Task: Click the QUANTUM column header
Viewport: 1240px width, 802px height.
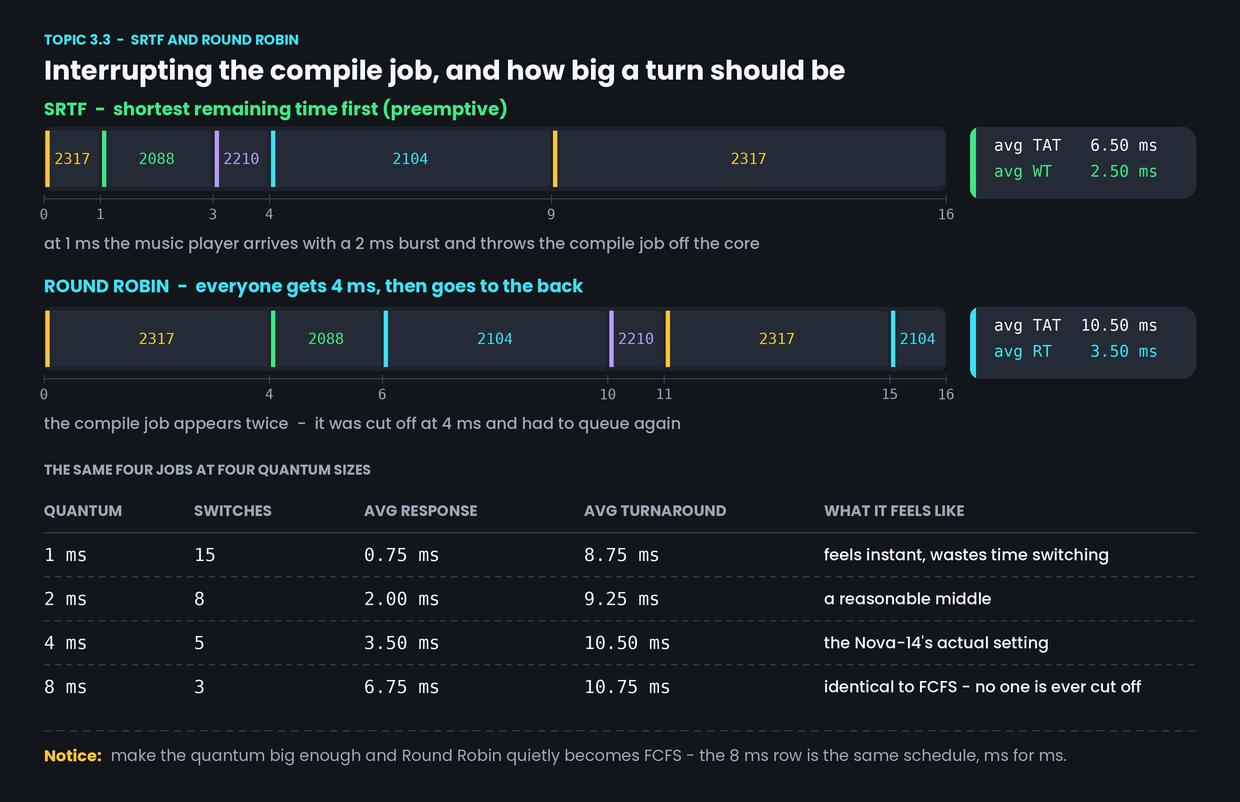Action: click(83, 510)
